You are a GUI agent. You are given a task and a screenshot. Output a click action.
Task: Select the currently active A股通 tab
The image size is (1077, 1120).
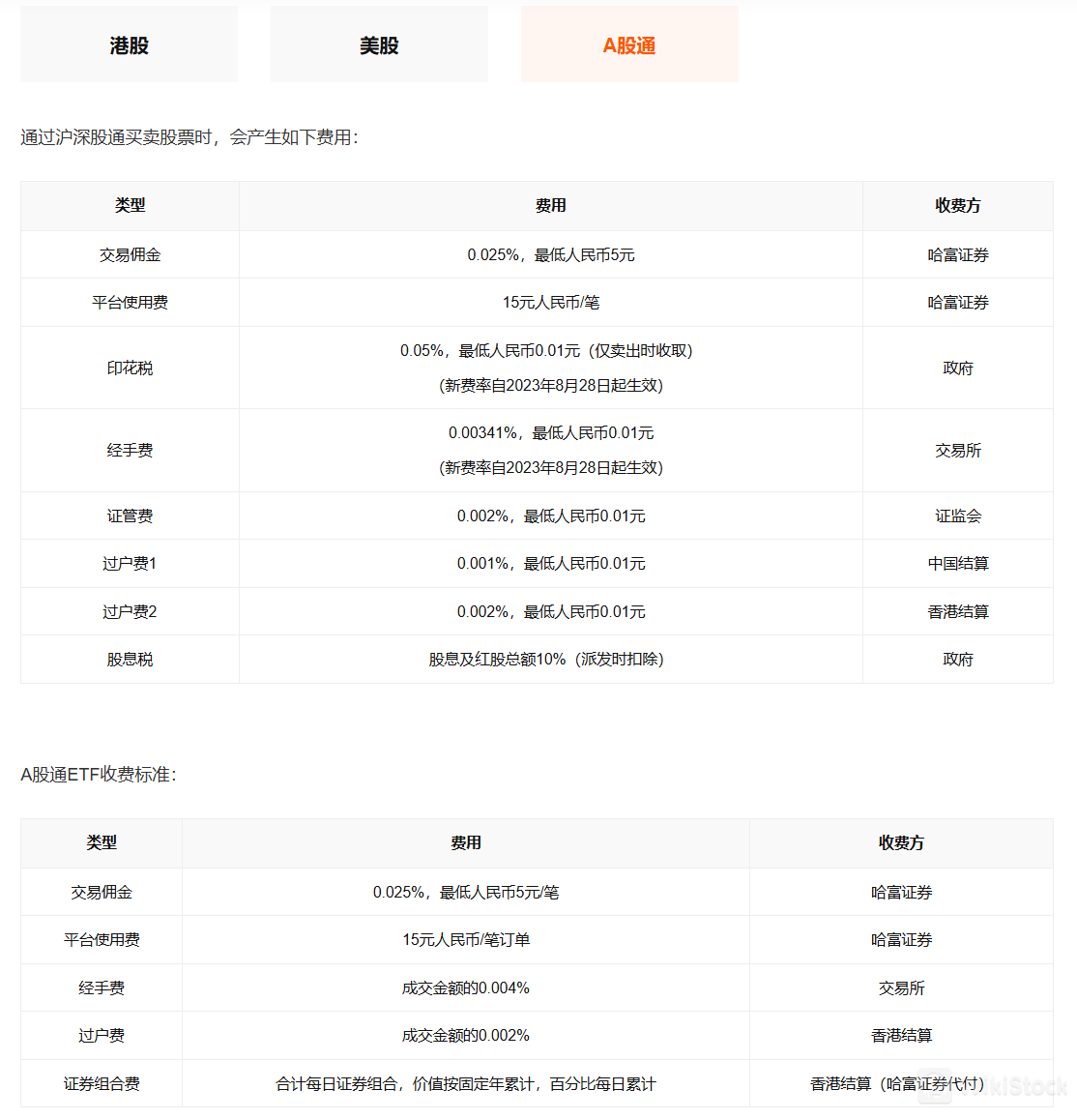coord(628,44)
